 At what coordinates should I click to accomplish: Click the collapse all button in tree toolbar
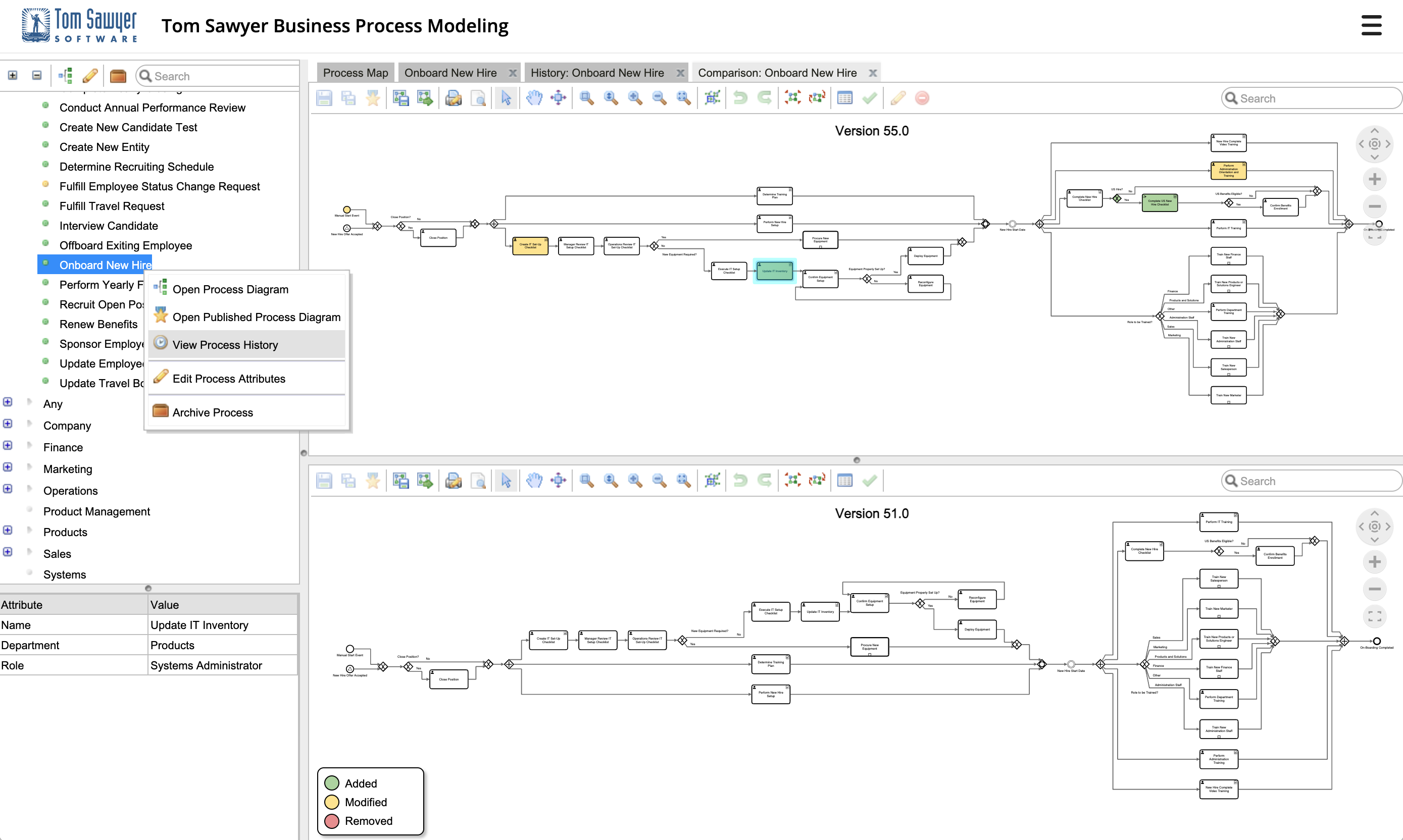point(37,75)
